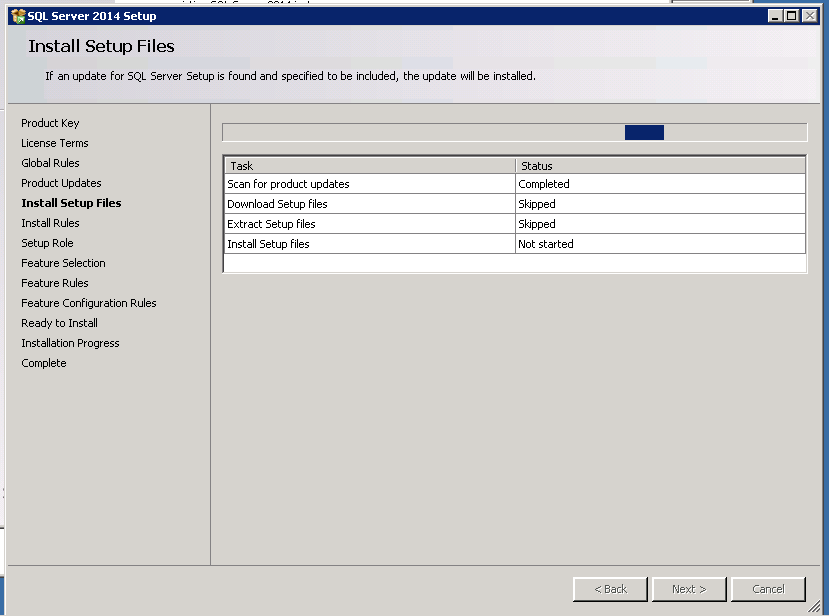The width and height of the screenshot is (829, 616).
Task: Select Product Updates in the step list
Action: tap(61, 183)
